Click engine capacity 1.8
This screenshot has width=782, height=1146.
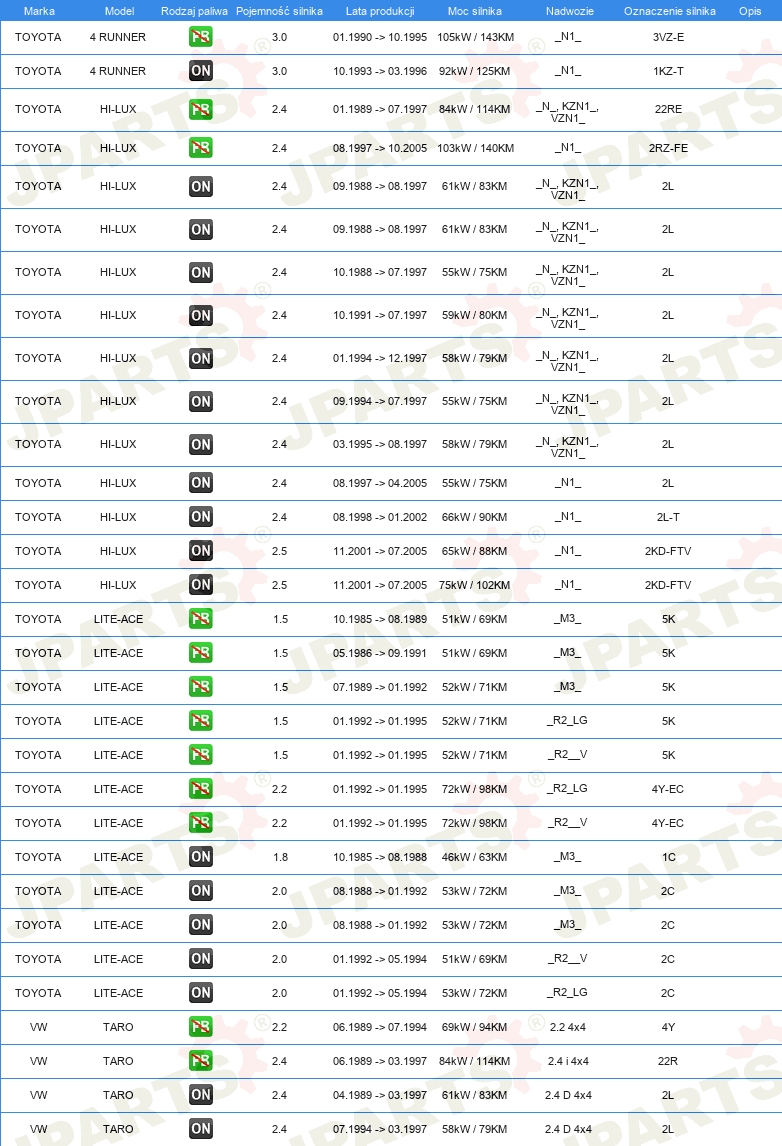click(281, 857)
